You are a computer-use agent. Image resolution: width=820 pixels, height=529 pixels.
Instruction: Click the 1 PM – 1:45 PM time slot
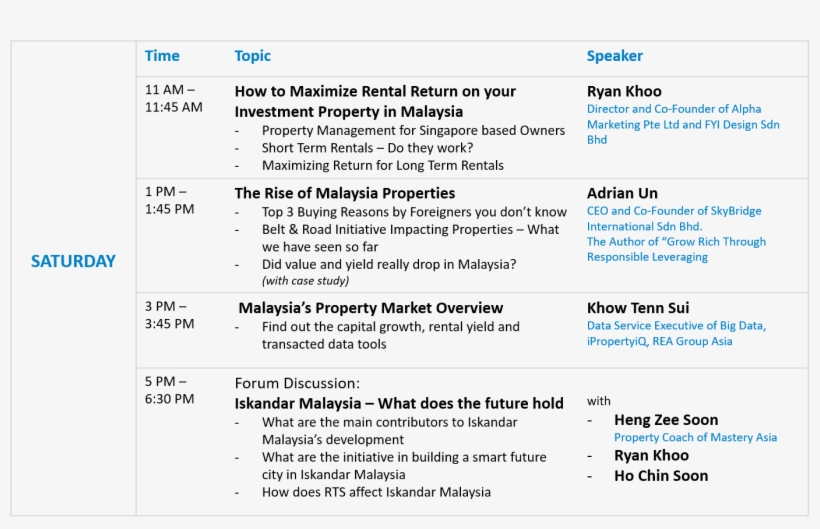point(170,201)
